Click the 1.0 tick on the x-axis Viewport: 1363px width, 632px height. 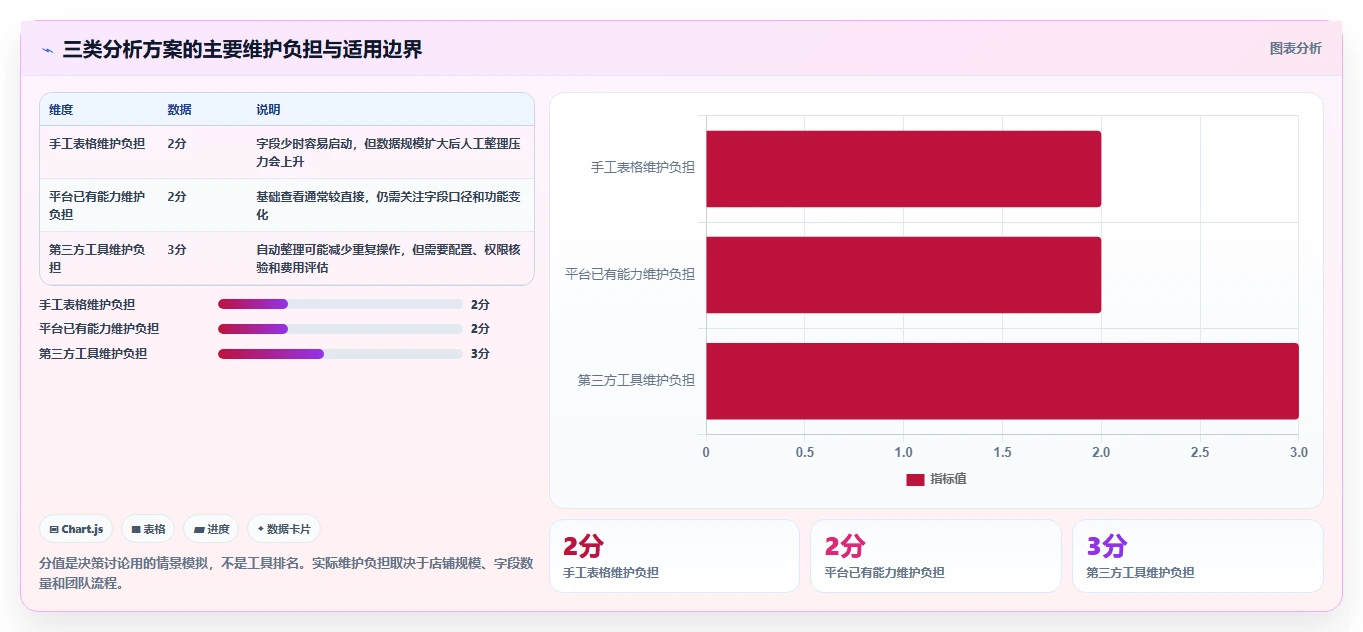(904, 452)
